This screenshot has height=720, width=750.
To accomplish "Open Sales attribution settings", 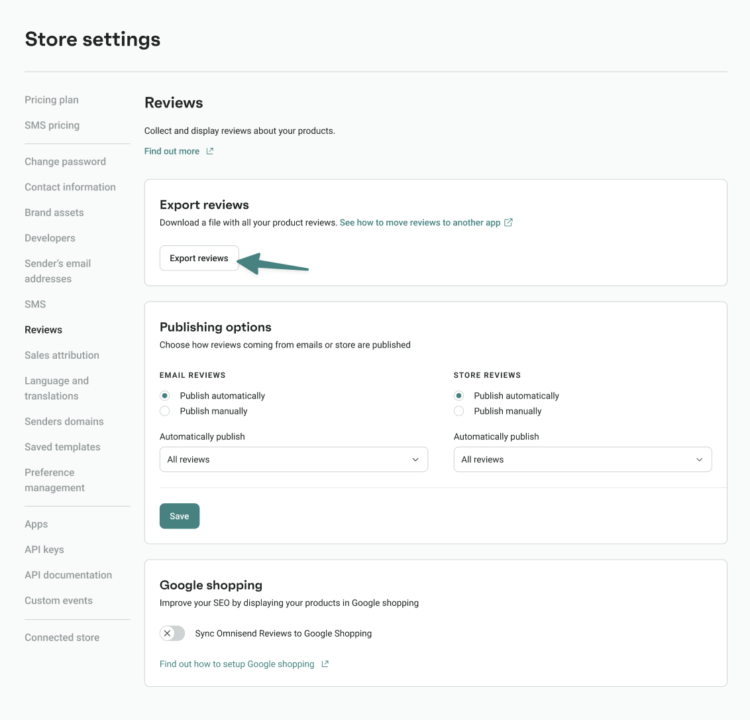I will (62, 355).
